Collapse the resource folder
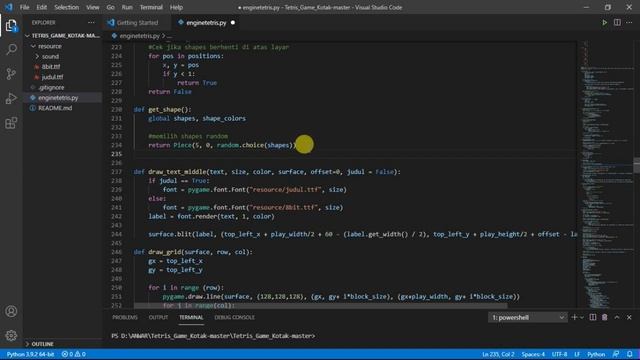 point(62,46)
